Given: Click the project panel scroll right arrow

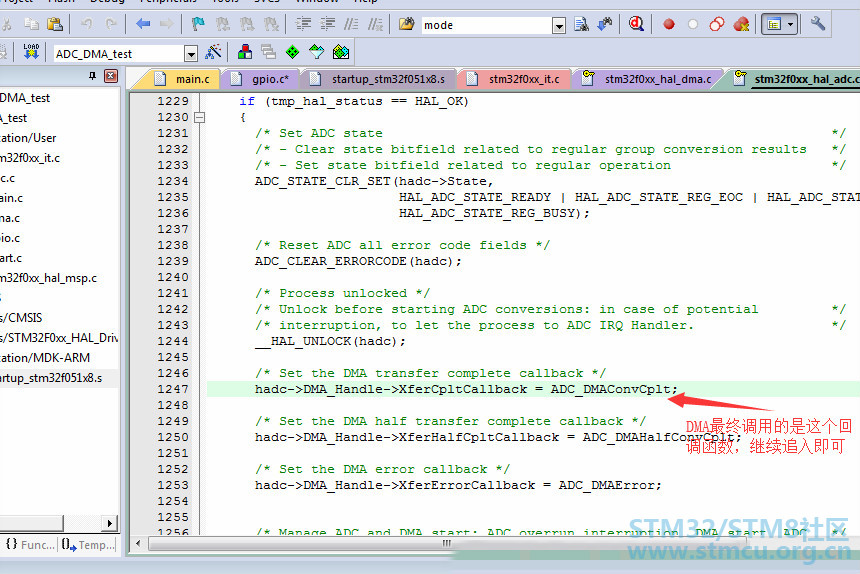Looking at the screenshot, I should 110,523.
